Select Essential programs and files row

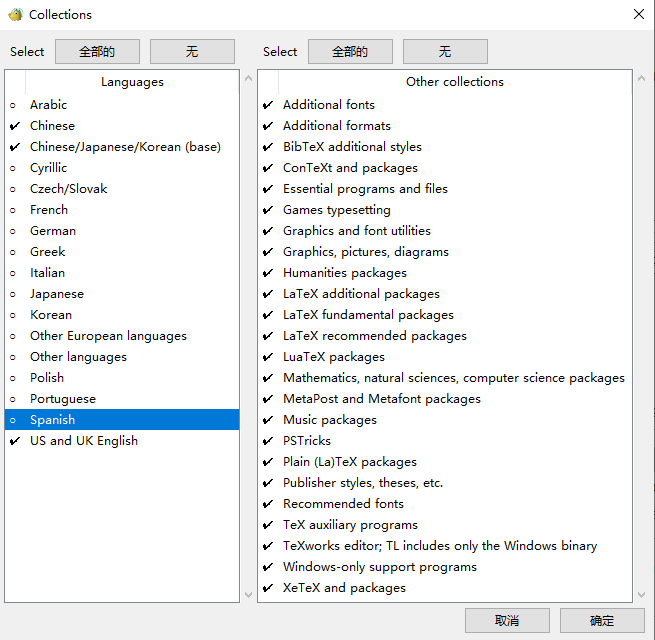445,189
